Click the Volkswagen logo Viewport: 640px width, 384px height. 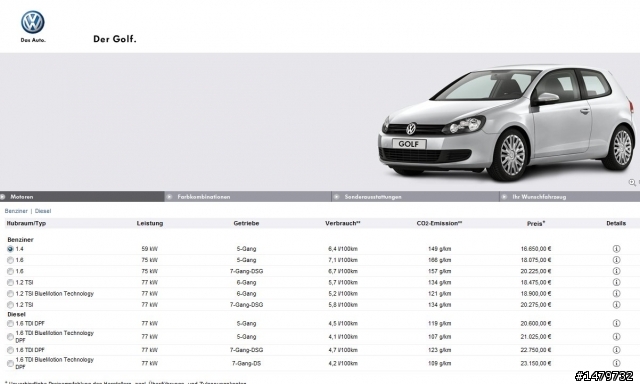pyautogui.click(x=33, y=22)
